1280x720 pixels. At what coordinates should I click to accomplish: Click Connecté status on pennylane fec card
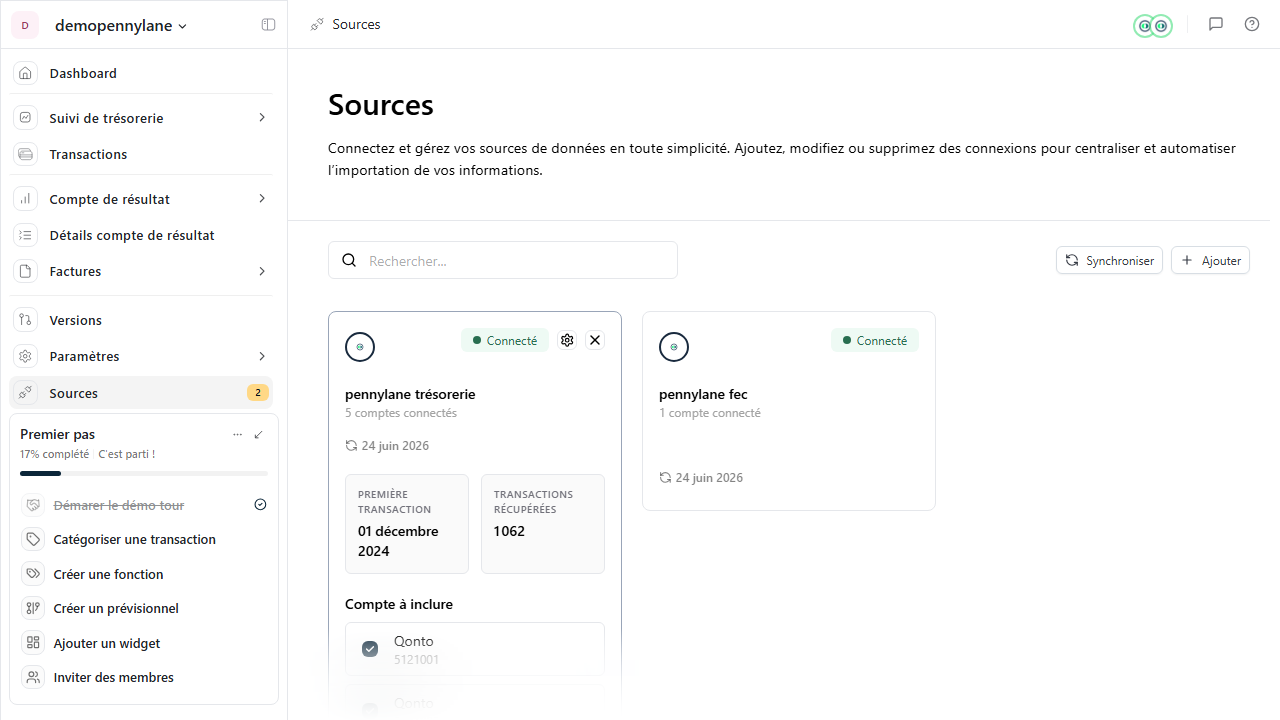coord(875,340)
